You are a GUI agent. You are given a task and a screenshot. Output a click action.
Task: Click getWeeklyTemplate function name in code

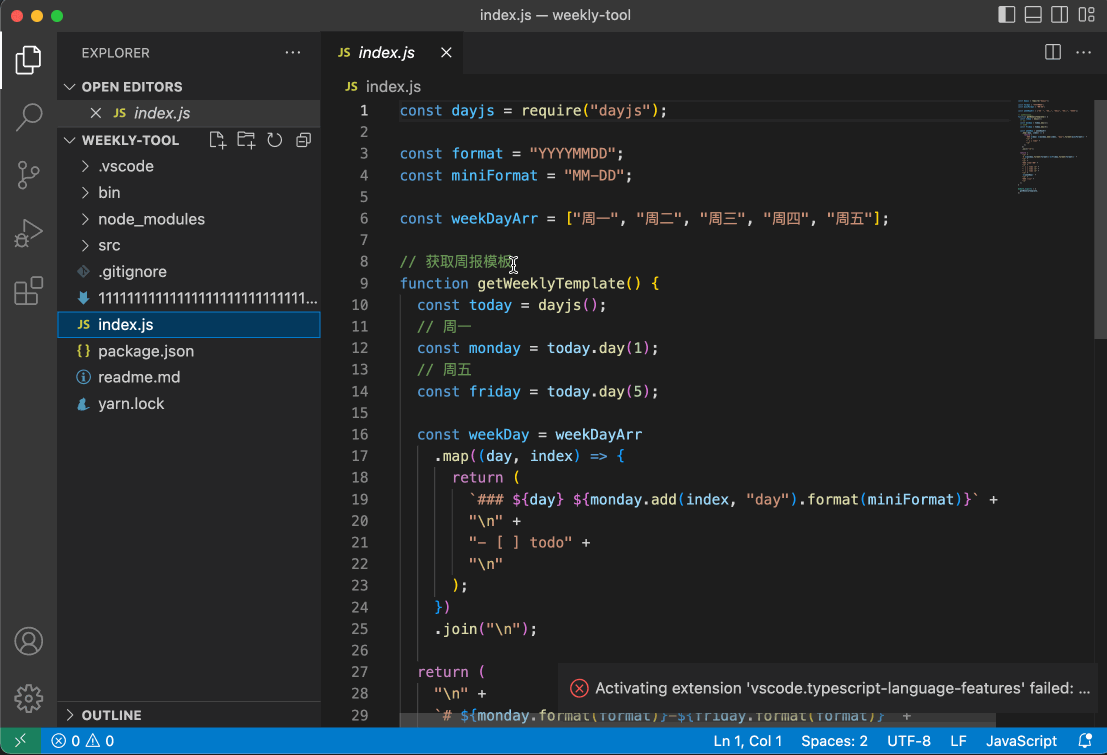click(x=551, y=283)
